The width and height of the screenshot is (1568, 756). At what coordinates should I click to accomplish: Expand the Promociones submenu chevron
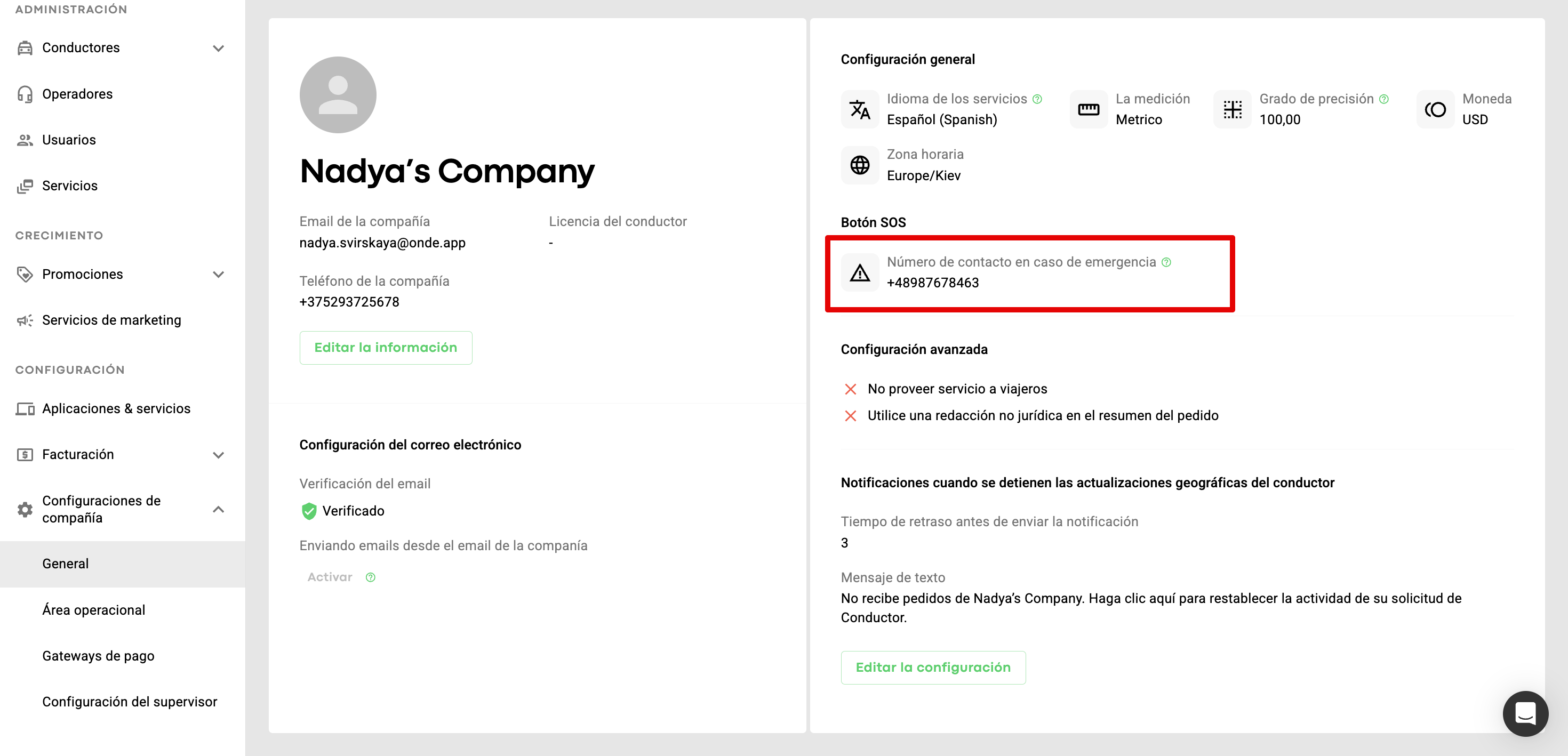218,275
